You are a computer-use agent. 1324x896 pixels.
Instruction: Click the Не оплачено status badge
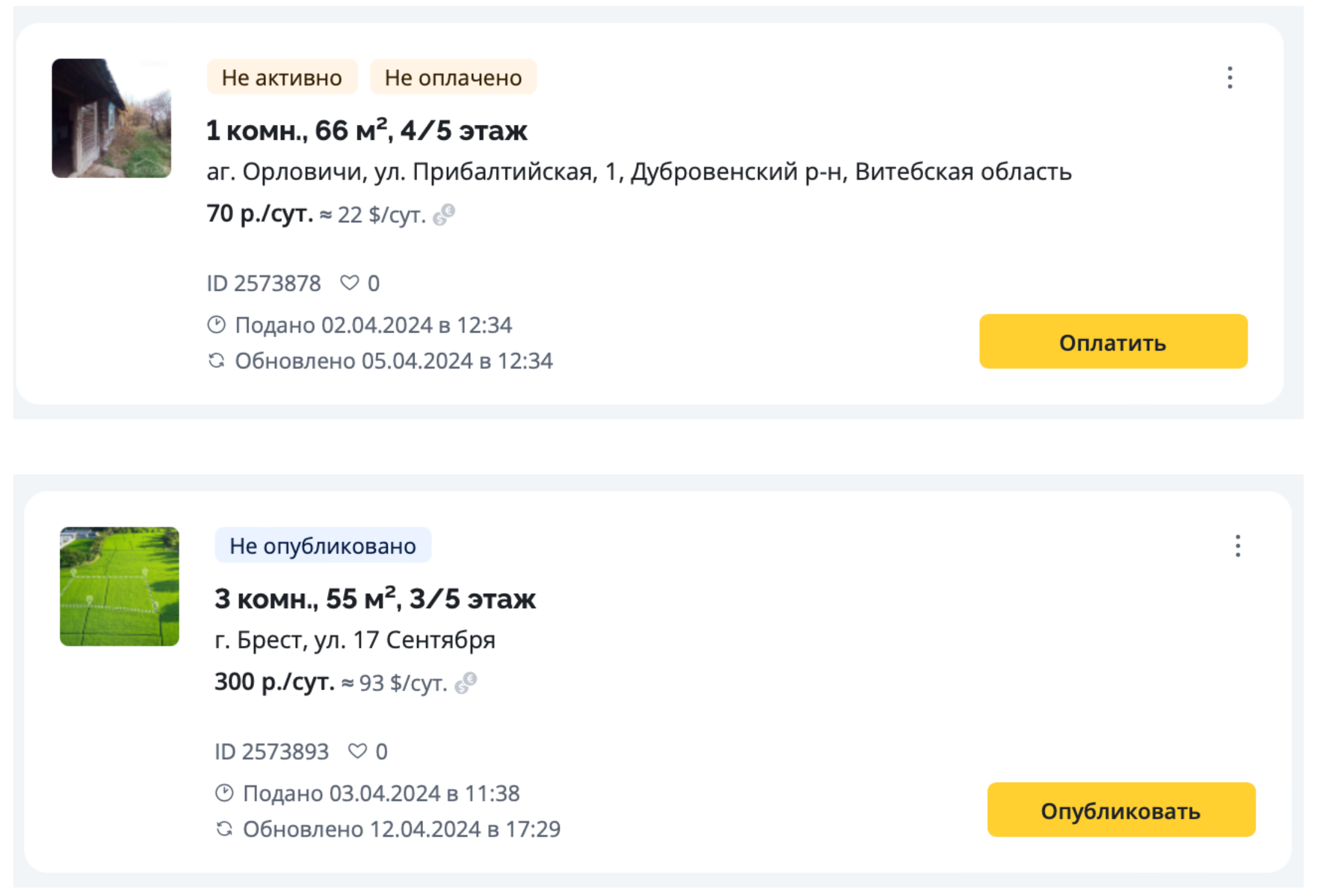coord(453,77)
